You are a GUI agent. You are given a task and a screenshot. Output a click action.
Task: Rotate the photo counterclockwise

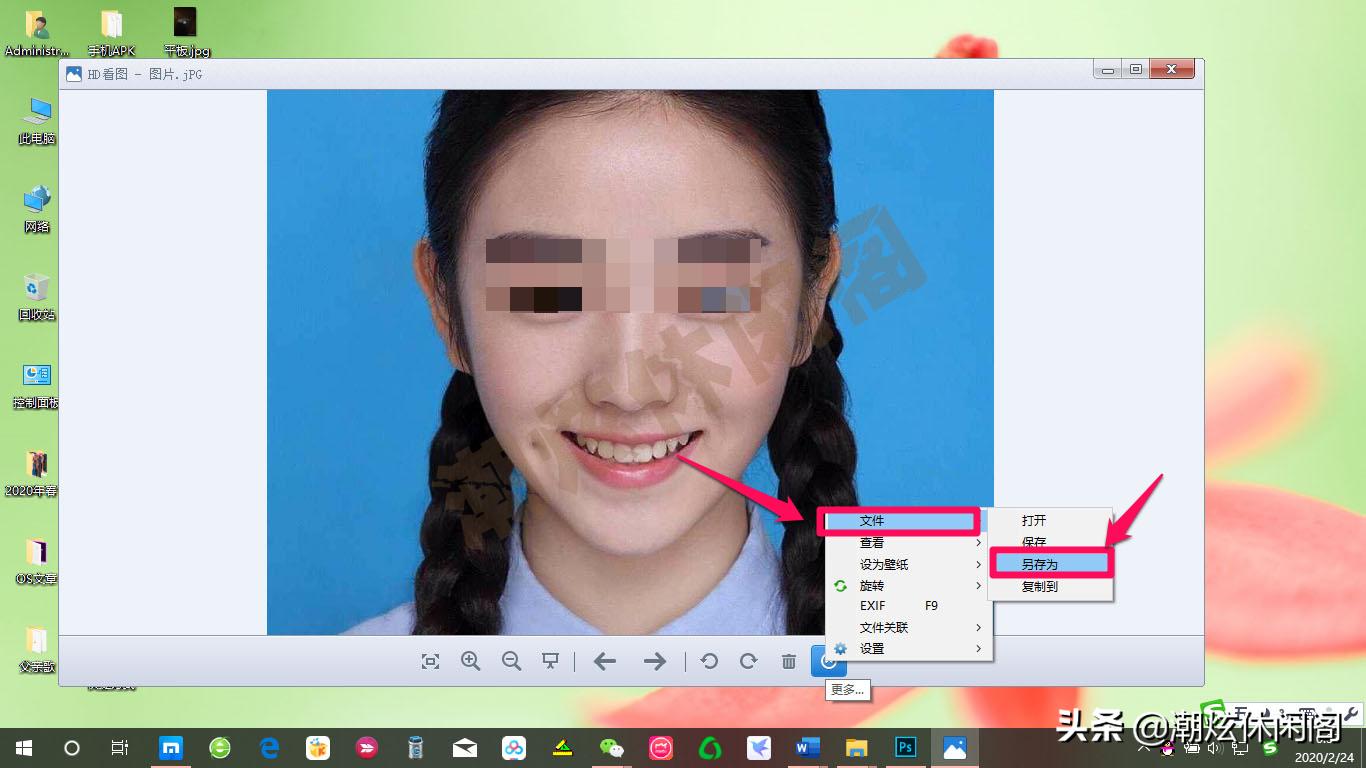pos(708,661)
